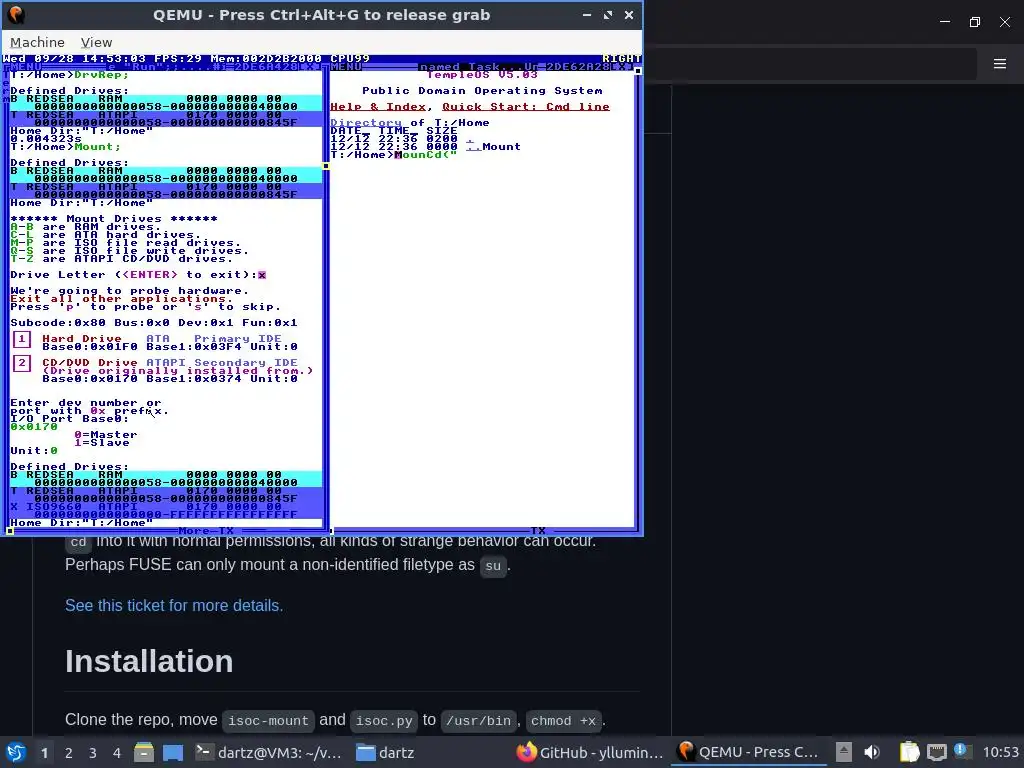Click the 10:53 taskbar clock
This screenshot has width=1024, height=768.
point(1000,752)
